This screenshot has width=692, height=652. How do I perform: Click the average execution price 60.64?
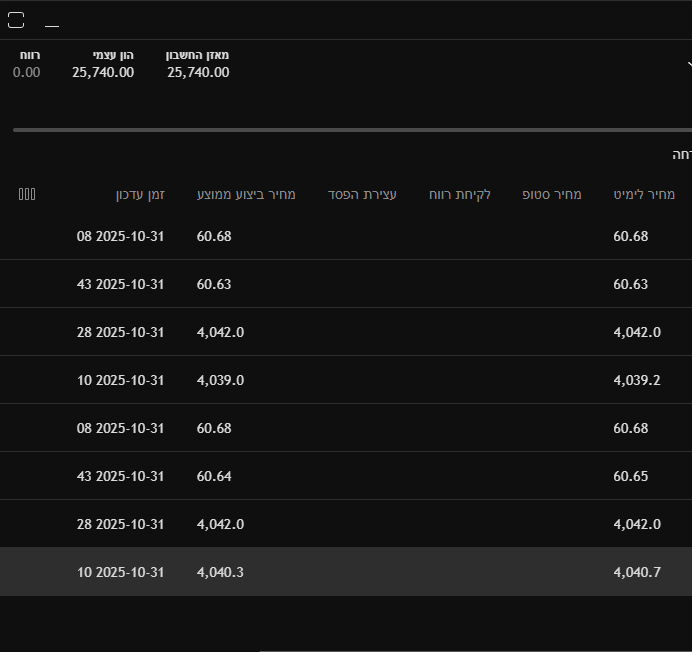[214, 476]
